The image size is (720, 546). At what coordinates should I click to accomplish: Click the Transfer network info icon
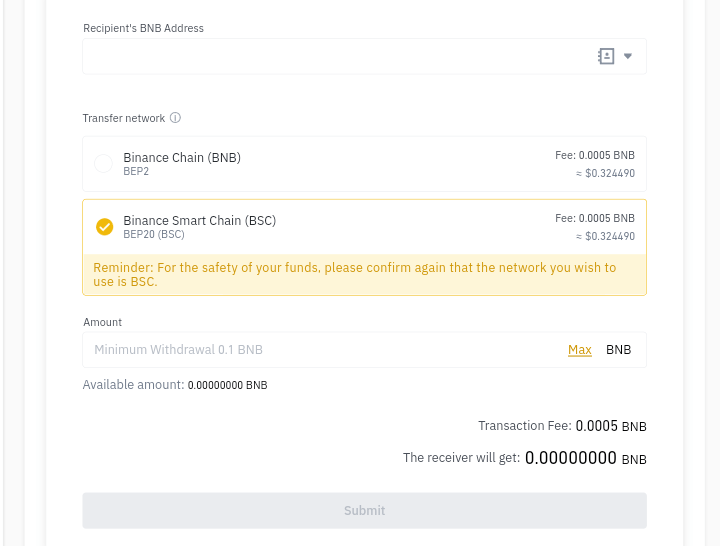pyautogui.click(x=175, y=118)
